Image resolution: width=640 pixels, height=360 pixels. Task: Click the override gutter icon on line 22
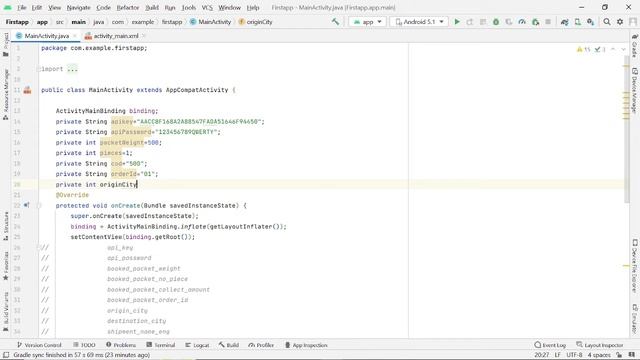click(x=27, y=205)
